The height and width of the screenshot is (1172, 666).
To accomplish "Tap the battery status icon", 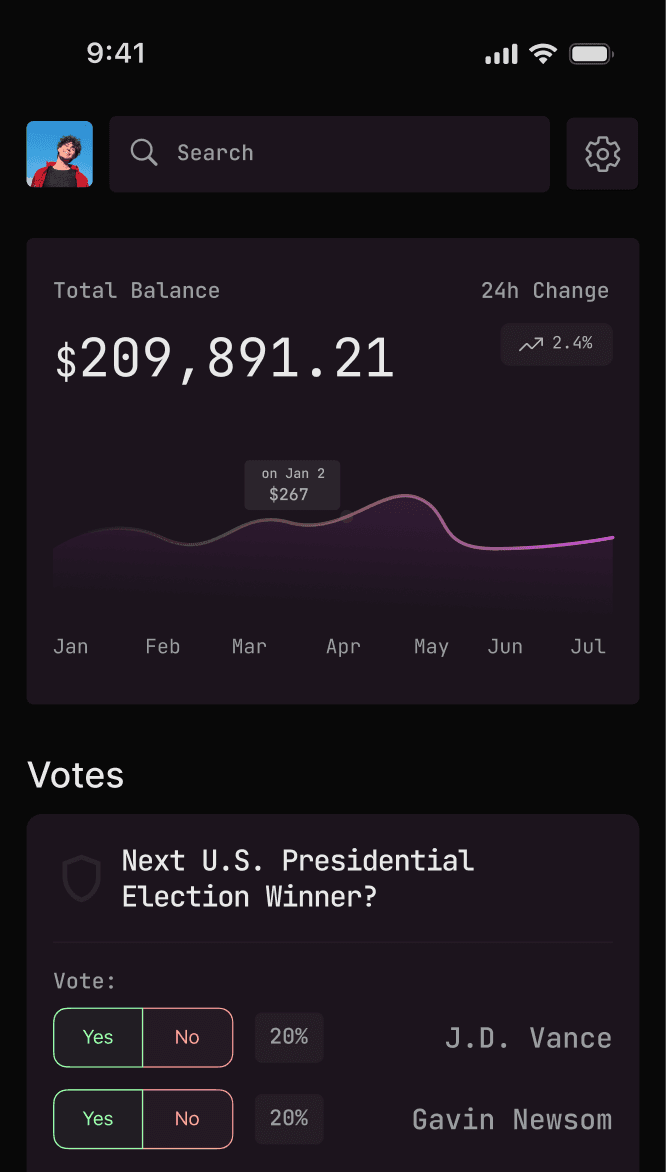I will tap(591, 54).
